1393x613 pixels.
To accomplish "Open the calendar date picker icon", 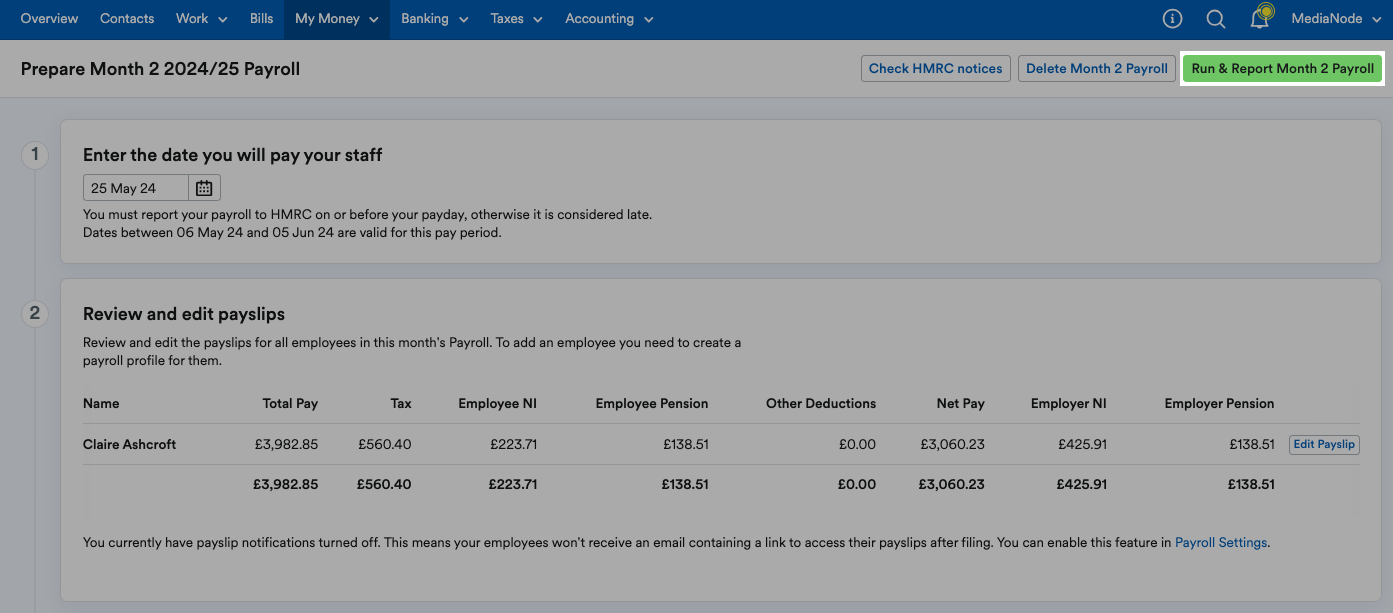I will click(204, 188).
